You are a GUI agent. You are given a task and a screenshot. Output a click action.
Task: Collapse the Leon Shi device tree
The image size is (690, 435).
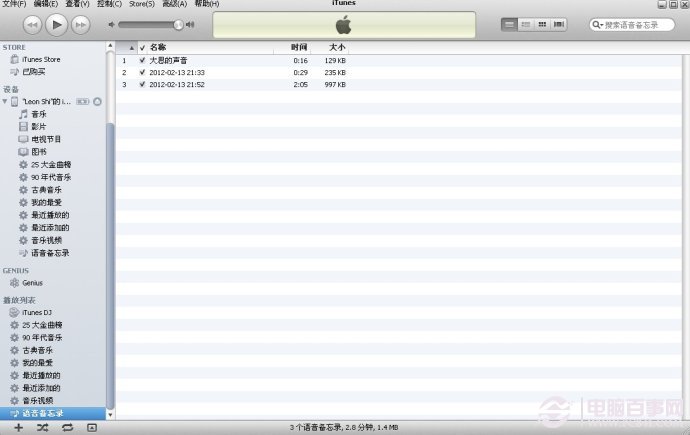(5, 102)
